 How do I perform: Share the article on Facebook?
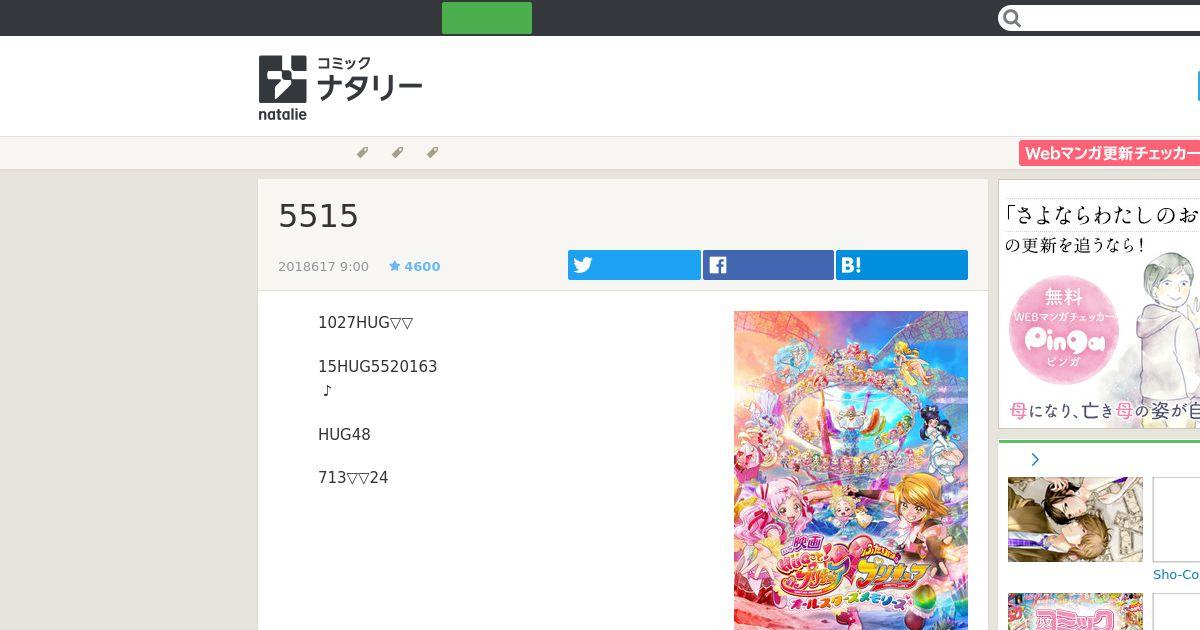768,265
